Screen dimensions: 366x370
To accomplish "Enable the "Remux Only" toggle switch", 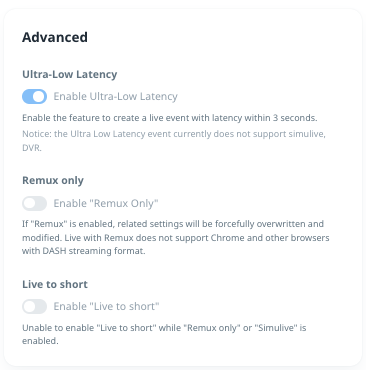I will pyautogui.click(x=34, y=203).
